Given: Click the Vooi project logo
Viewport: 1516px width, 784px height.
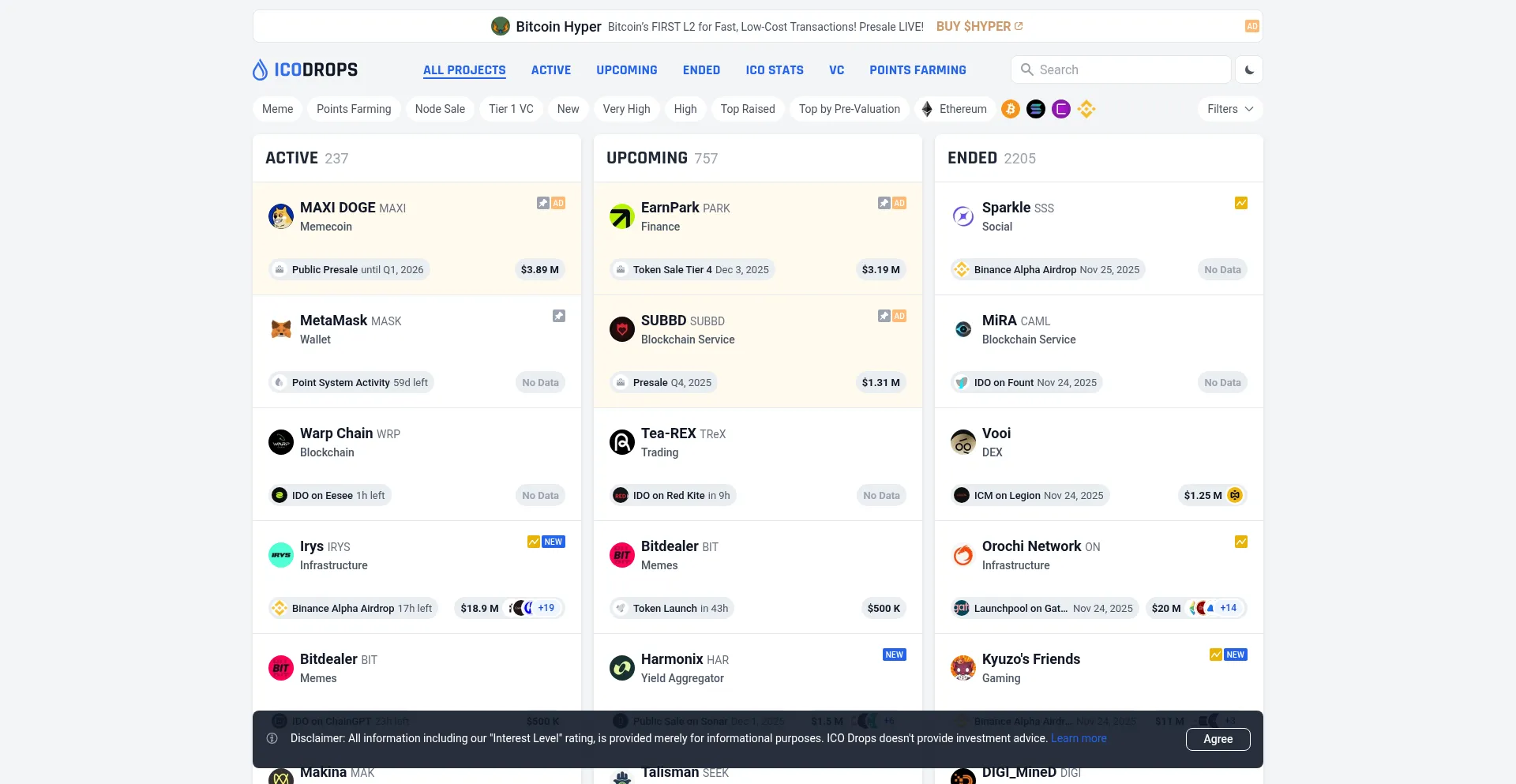Looking at the screenshot, I should click(963, 442).
